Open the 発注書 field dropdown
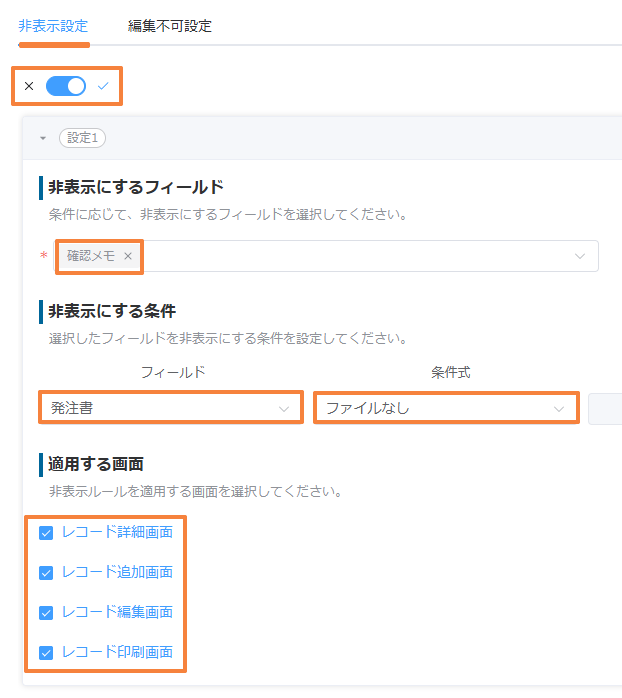 (x=171, y=408)
